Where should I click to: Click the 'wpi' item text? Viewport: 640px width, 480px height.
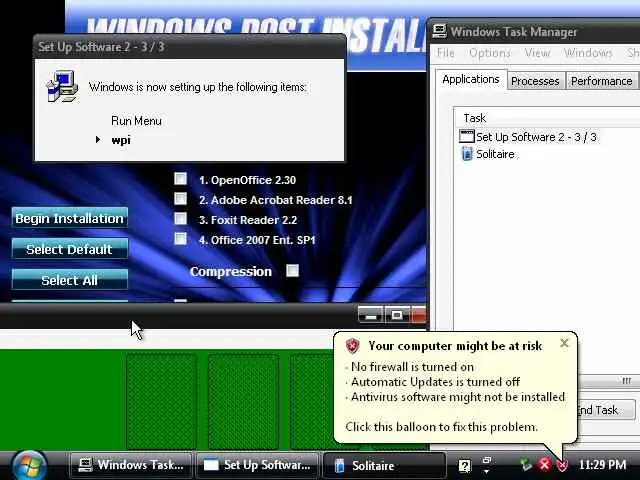click(121, 140)
